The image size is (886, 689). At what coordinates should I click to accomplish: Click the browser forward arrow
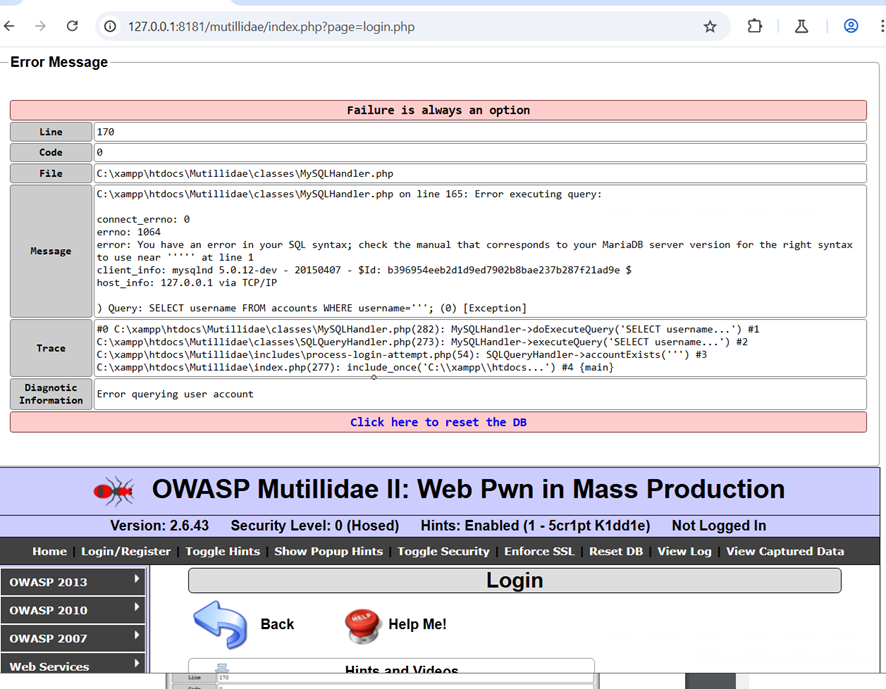(40, 26)
